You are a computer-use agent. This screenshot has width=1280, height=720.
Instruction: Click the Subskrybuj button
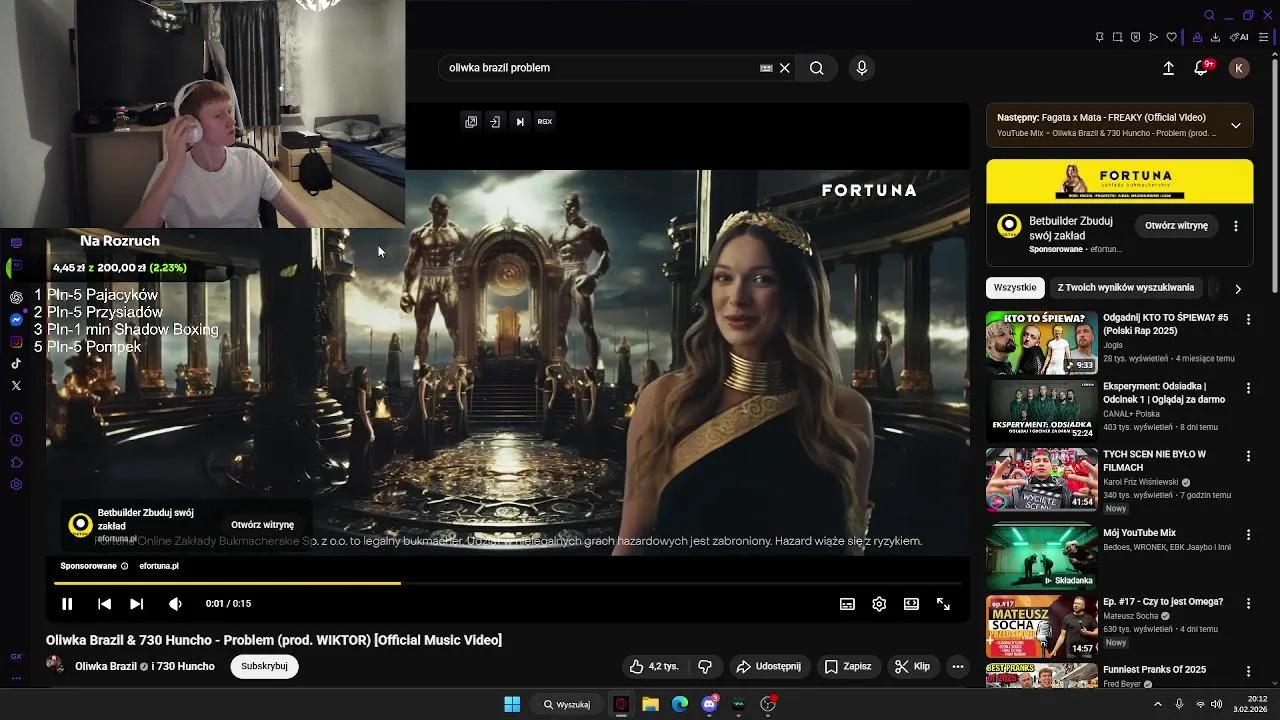point(264,666)
